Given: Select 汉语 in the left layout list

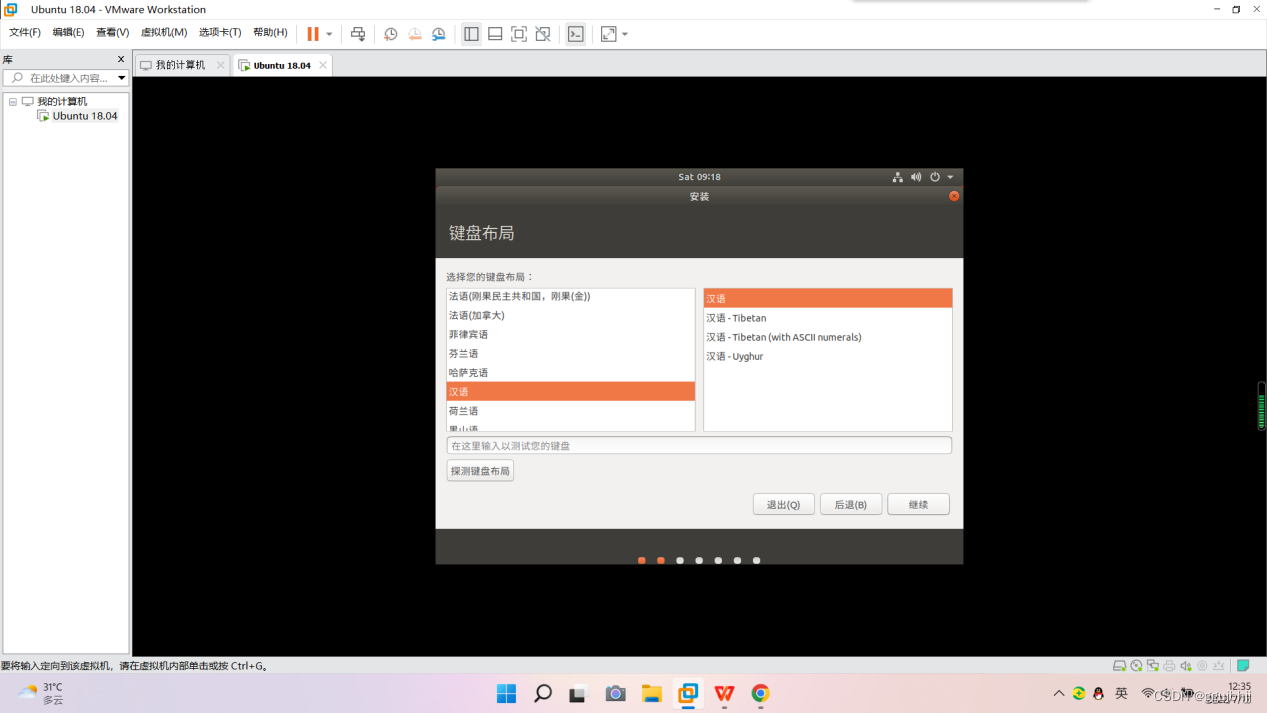Looking at the screenshot, I should click(x=570, y=391).
